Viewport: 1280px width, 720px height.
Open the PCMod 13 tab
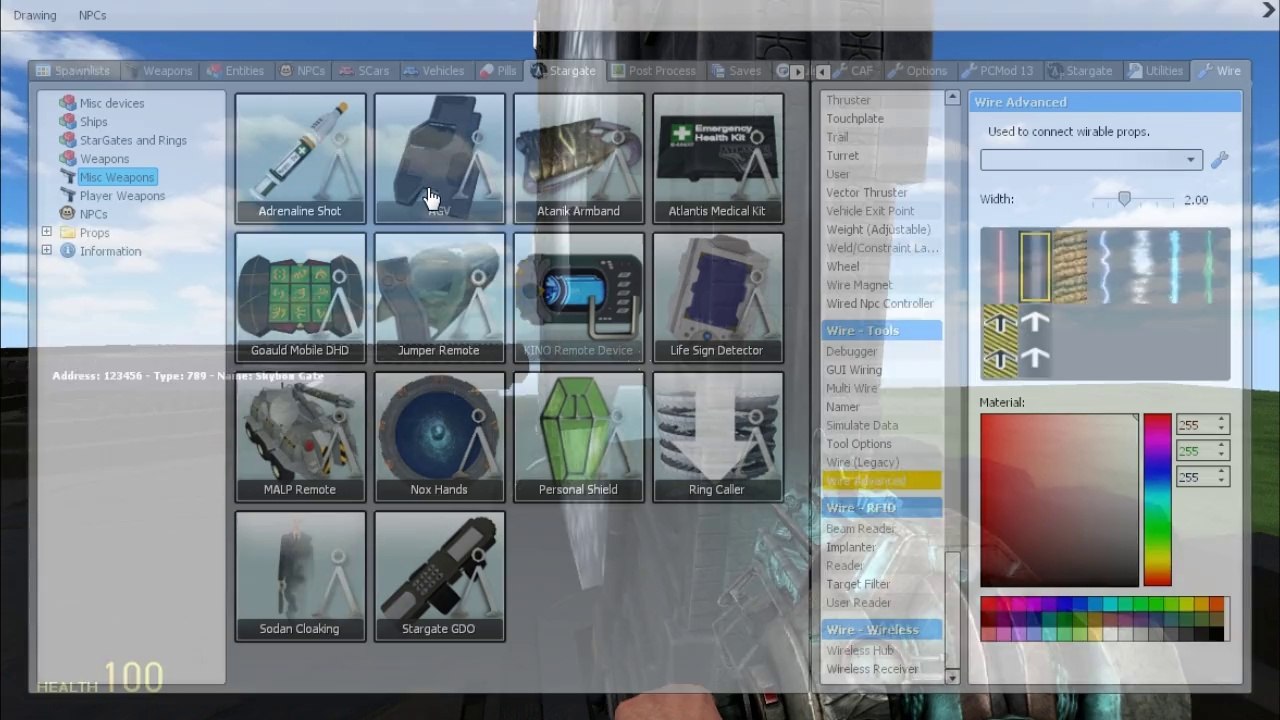pyautogui.click(x=998, y=71)
